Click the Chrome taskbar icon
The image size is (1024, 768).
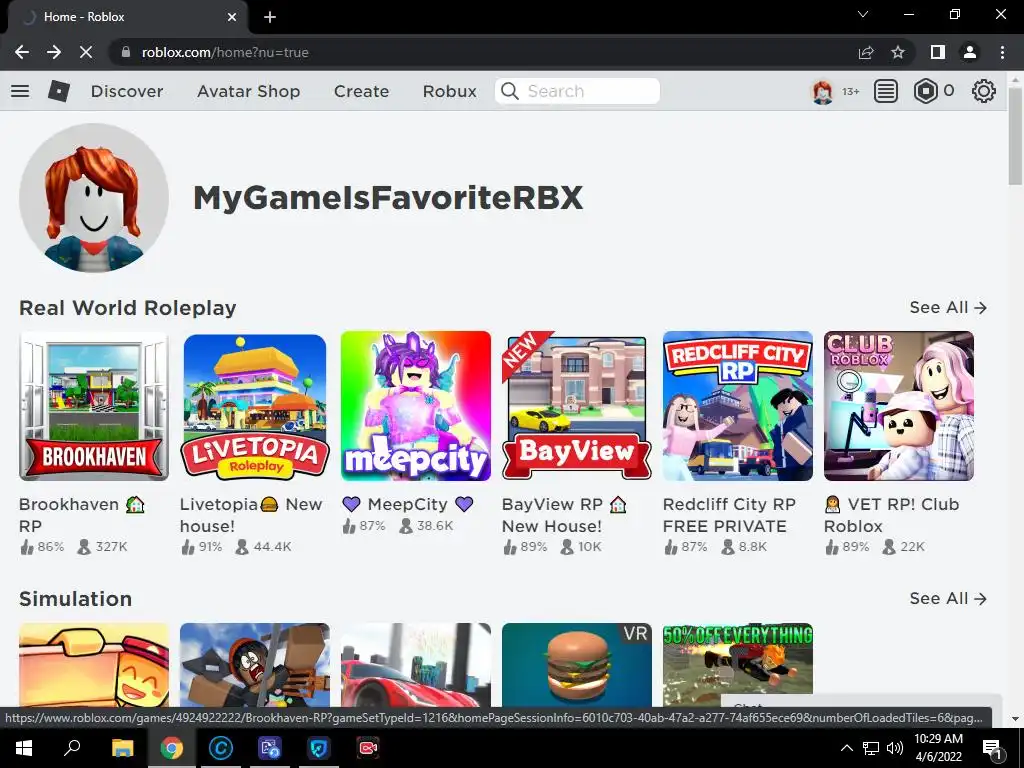[172, 748]
